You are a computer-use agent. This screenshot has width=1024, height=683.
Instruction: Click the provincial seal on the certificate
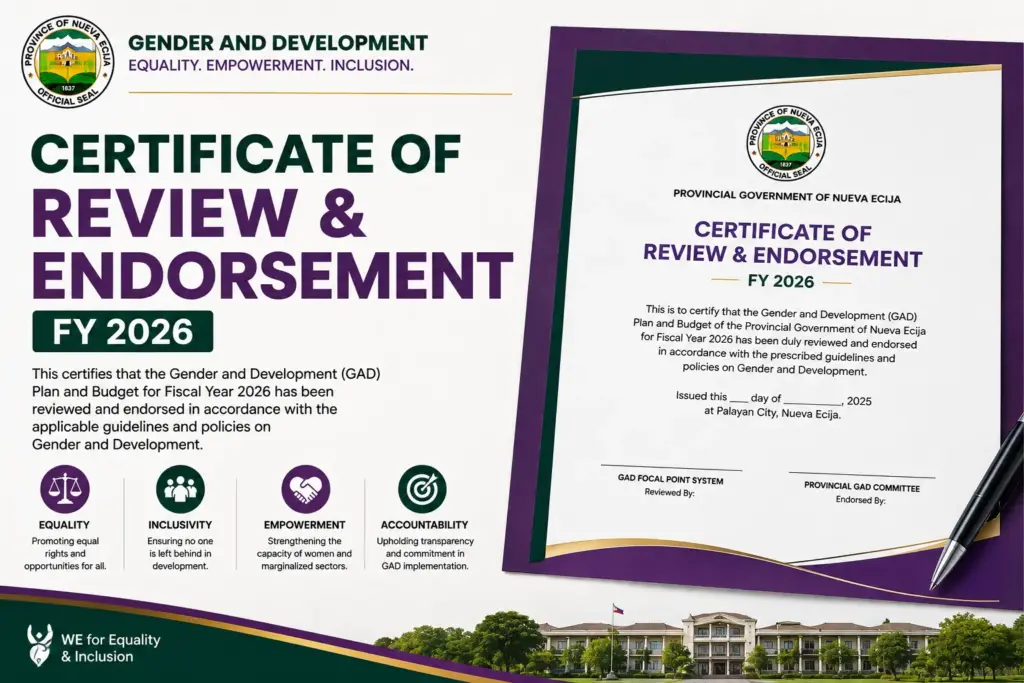pyautogui.click(x=786, y=143)
